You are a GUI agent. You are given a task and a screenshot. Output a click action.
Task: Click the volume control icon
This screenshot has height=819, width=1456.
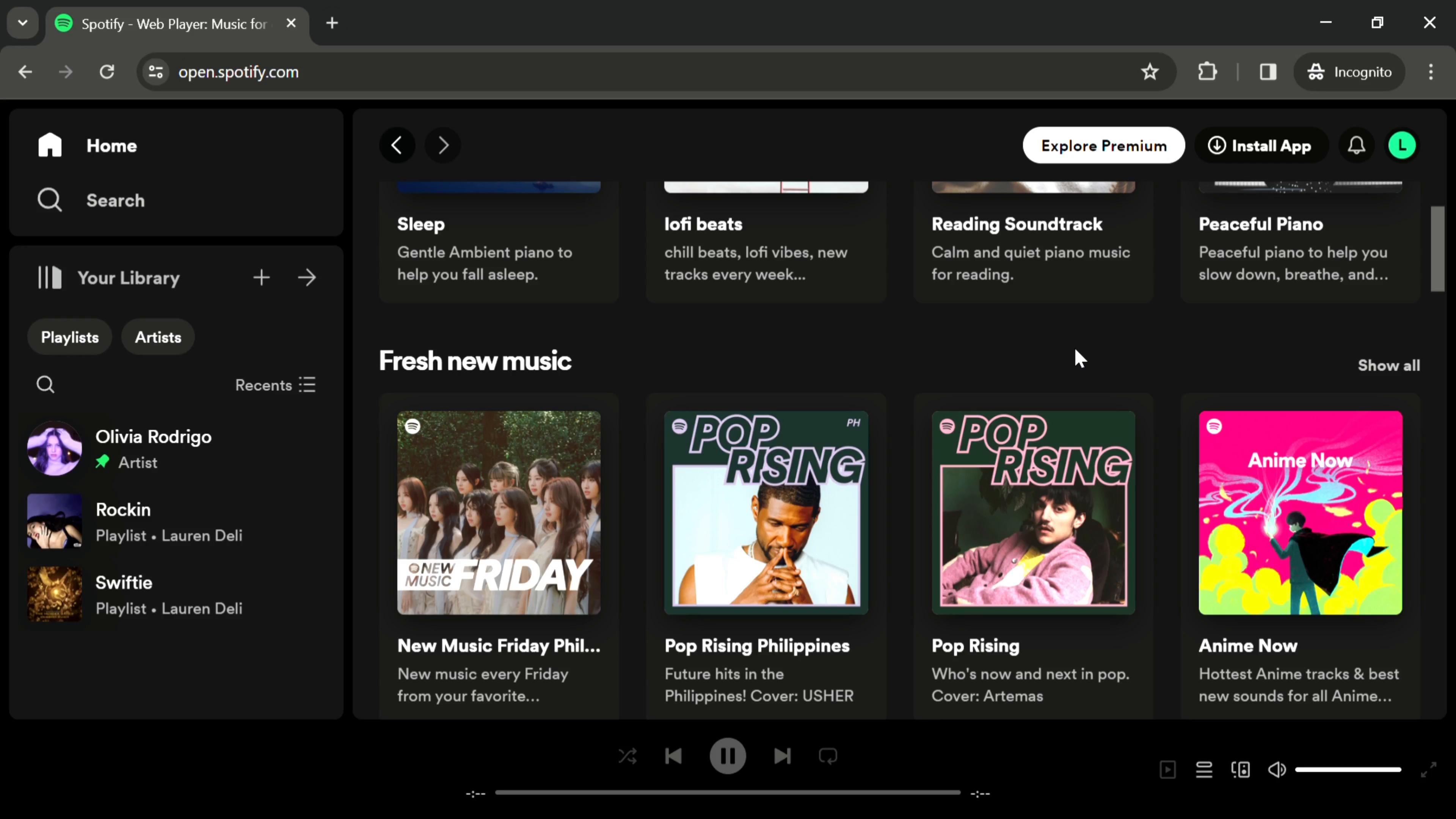(1278, 769)
